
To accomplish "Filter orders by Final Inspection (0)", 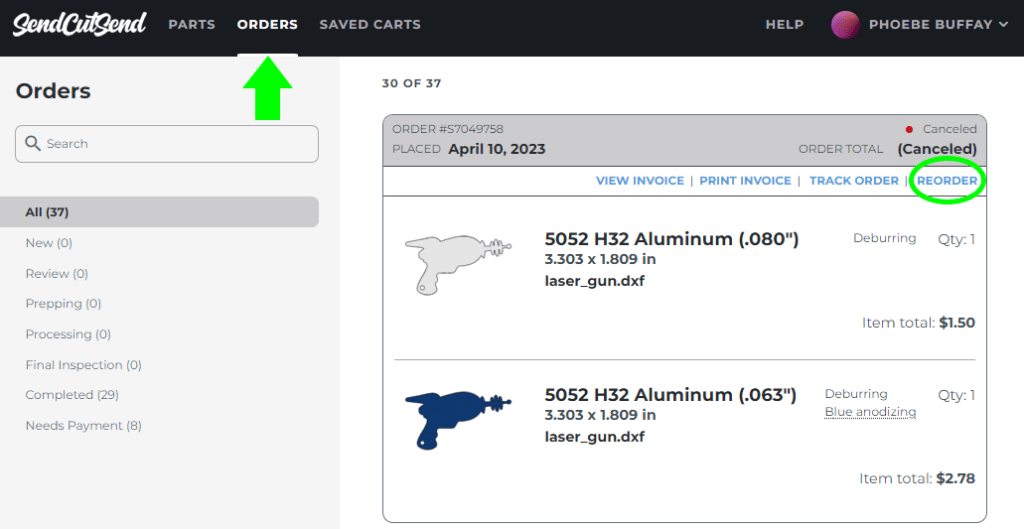I will tap(84, 365).
